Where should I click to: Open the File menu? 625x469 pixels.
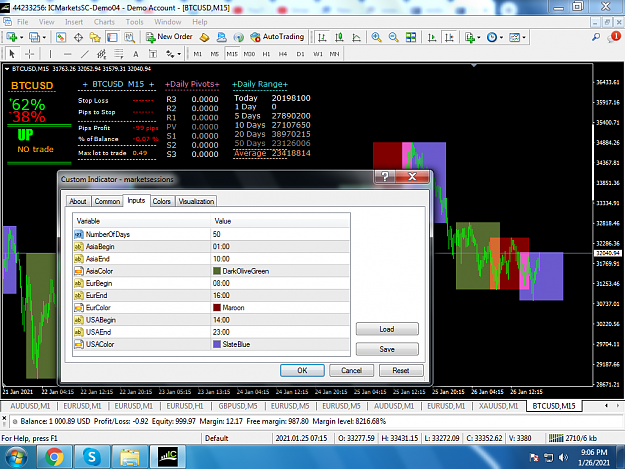click(22, 22)
